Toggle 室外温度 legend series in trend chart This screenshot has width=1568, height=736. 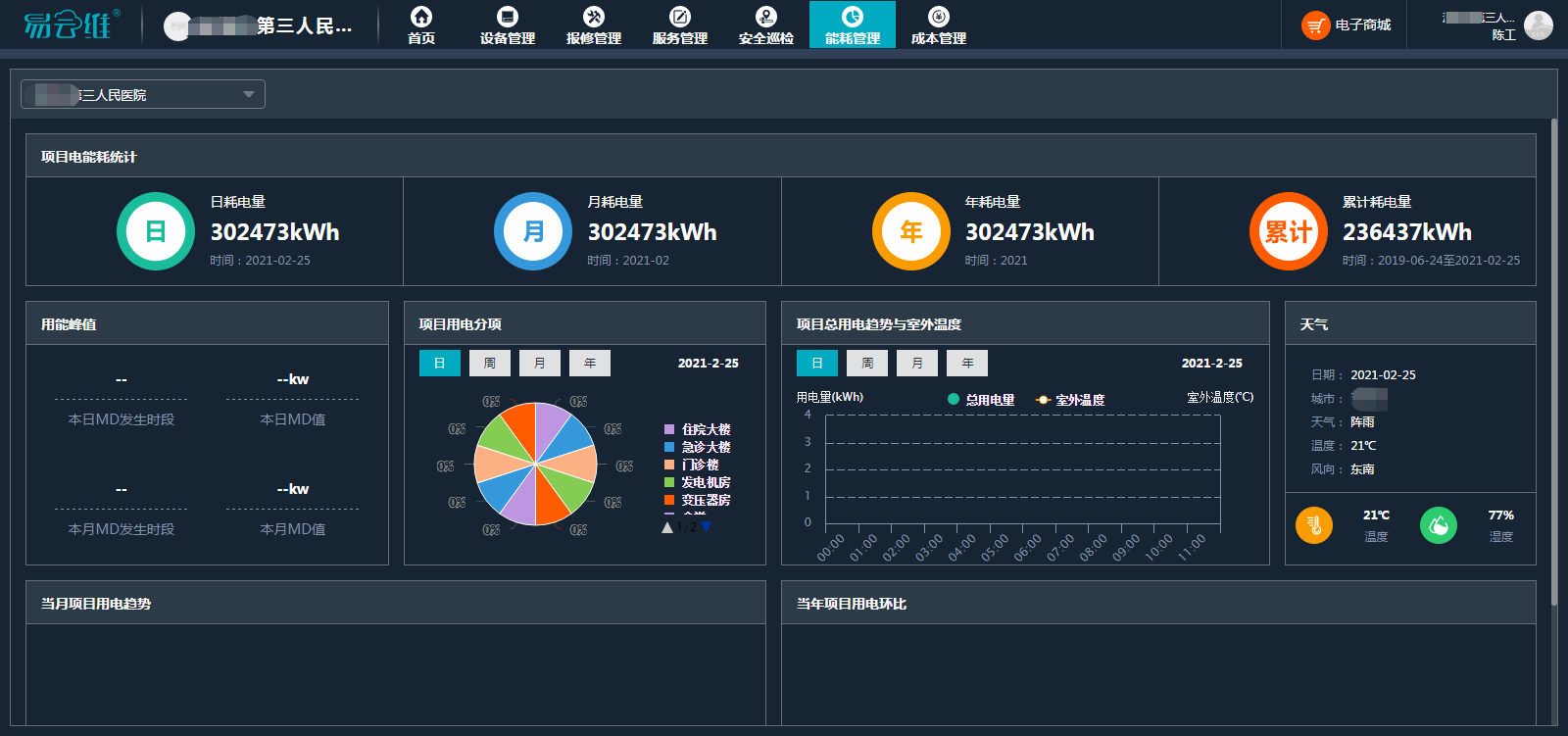pyautogui.click(x=1070, y=400)
